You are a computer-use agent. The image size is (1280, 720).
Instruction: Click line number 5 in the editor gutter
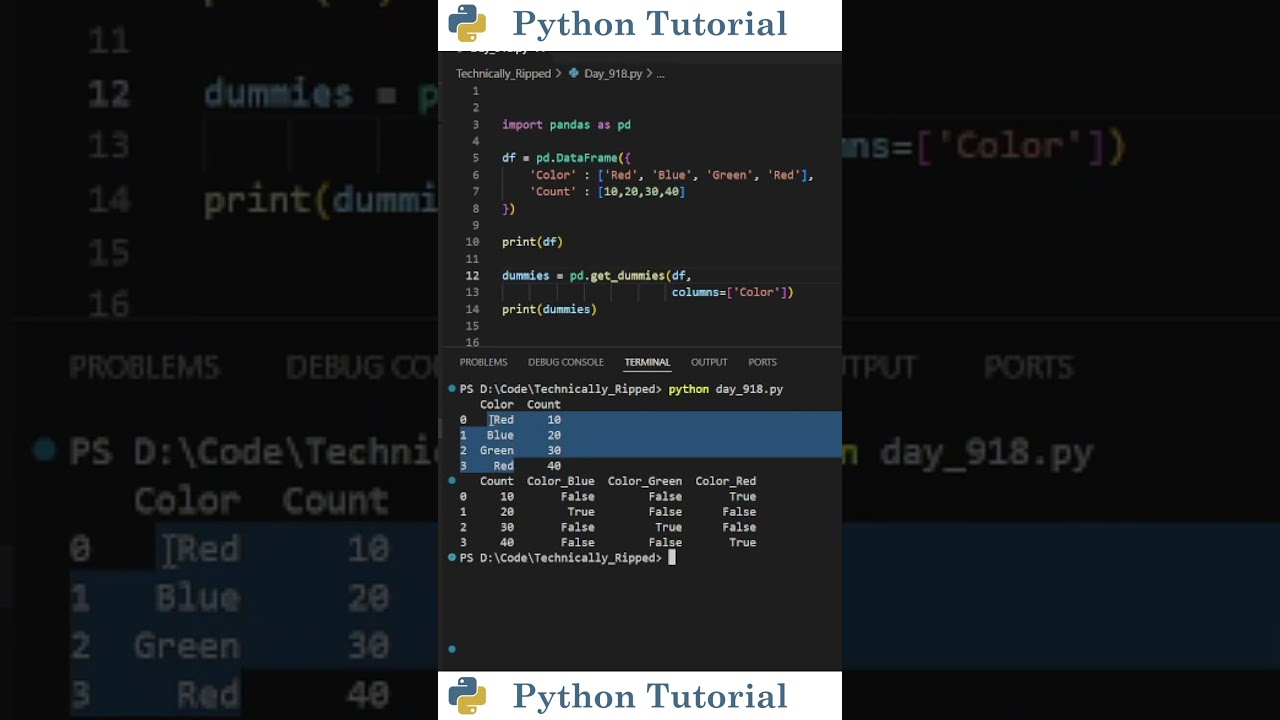click(x=476, y=158)
